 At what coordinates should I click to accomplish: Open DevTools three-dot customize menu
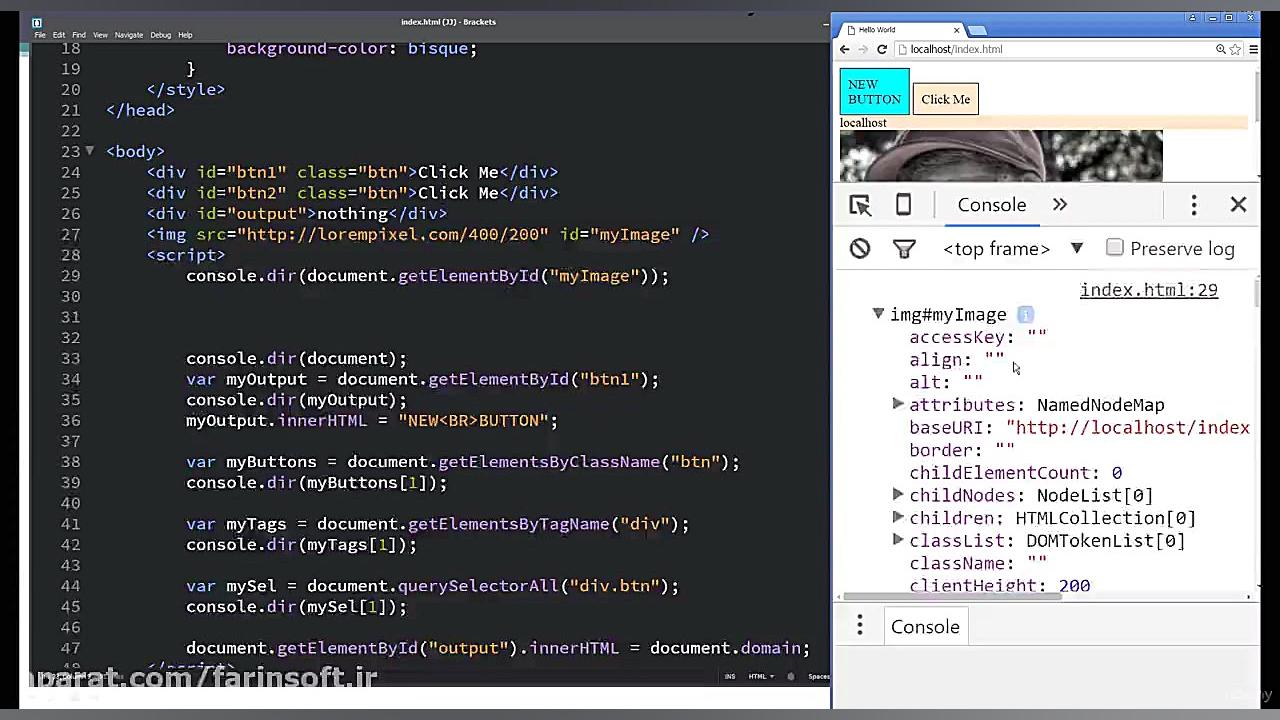pyautogui.click(x=1194, y=205)
